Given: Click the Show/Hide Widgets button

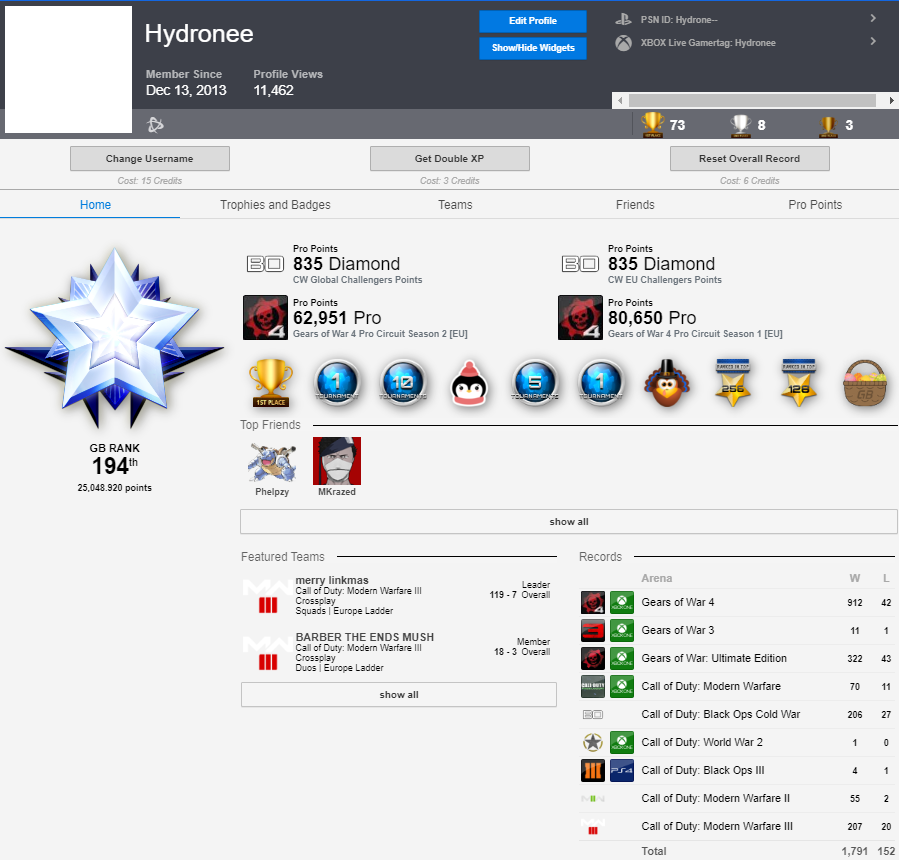Looking at the screenshot, I should (x=533, y=48).
